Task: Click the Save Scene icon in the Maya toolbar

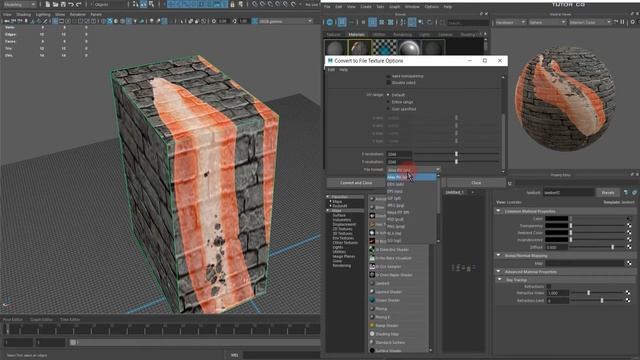Action: tap(63, 4)
